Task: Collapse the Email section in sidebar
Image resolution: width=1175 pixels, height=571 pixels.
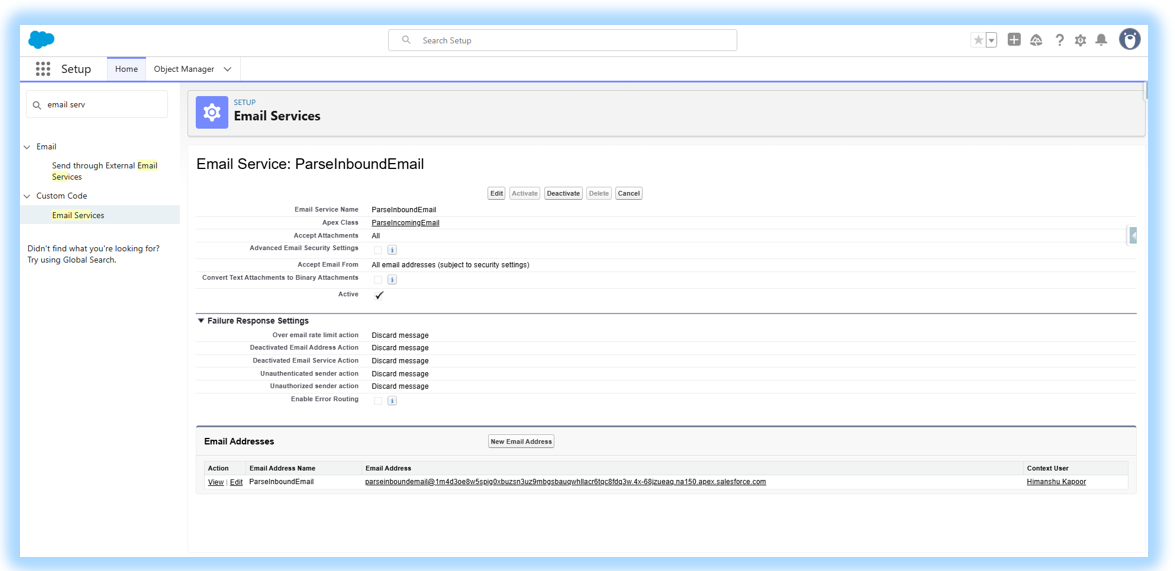Action: 28,147
